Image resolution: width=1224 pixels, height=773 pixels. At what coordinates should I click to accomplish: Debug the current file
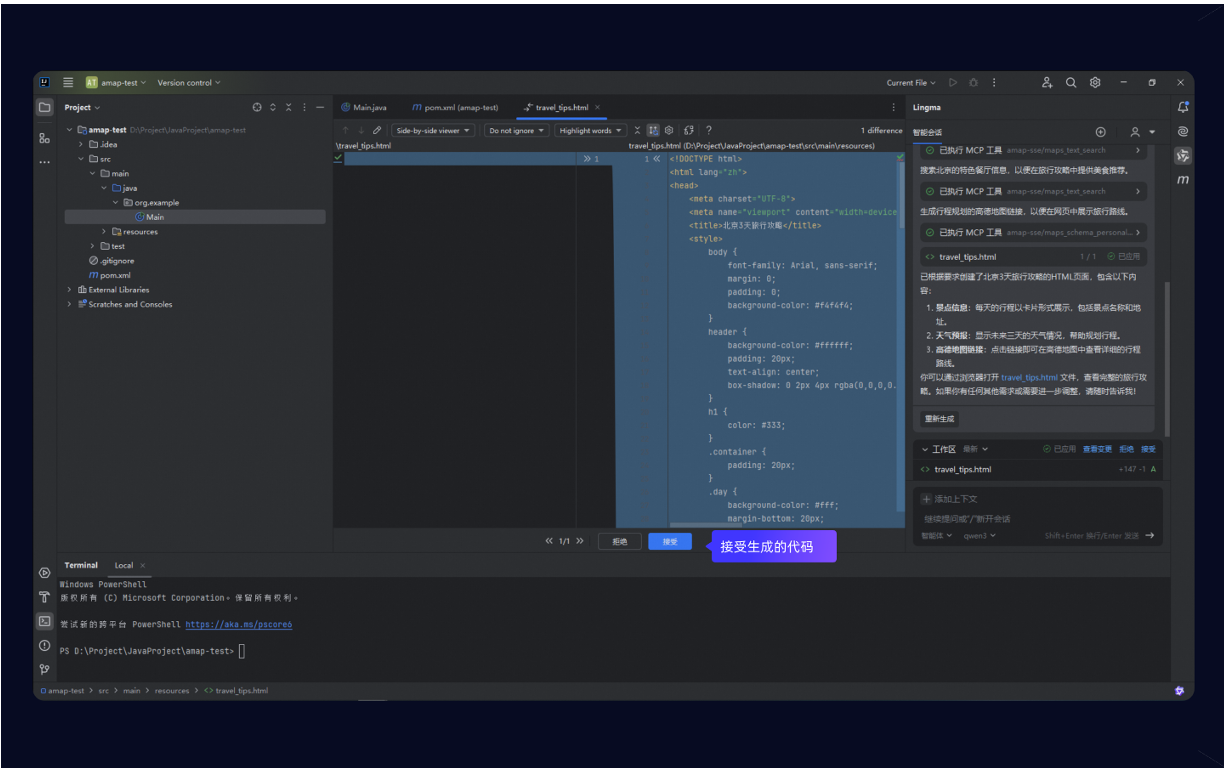tap(973, 83)
